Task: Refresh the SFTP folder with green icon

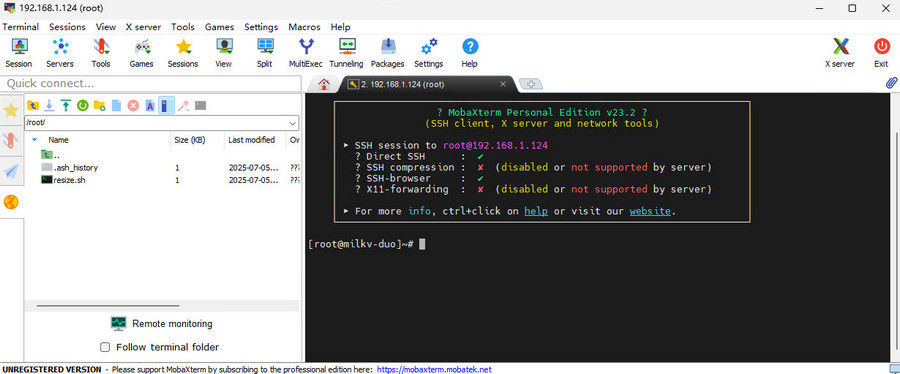Action: [x=83, y=106]
